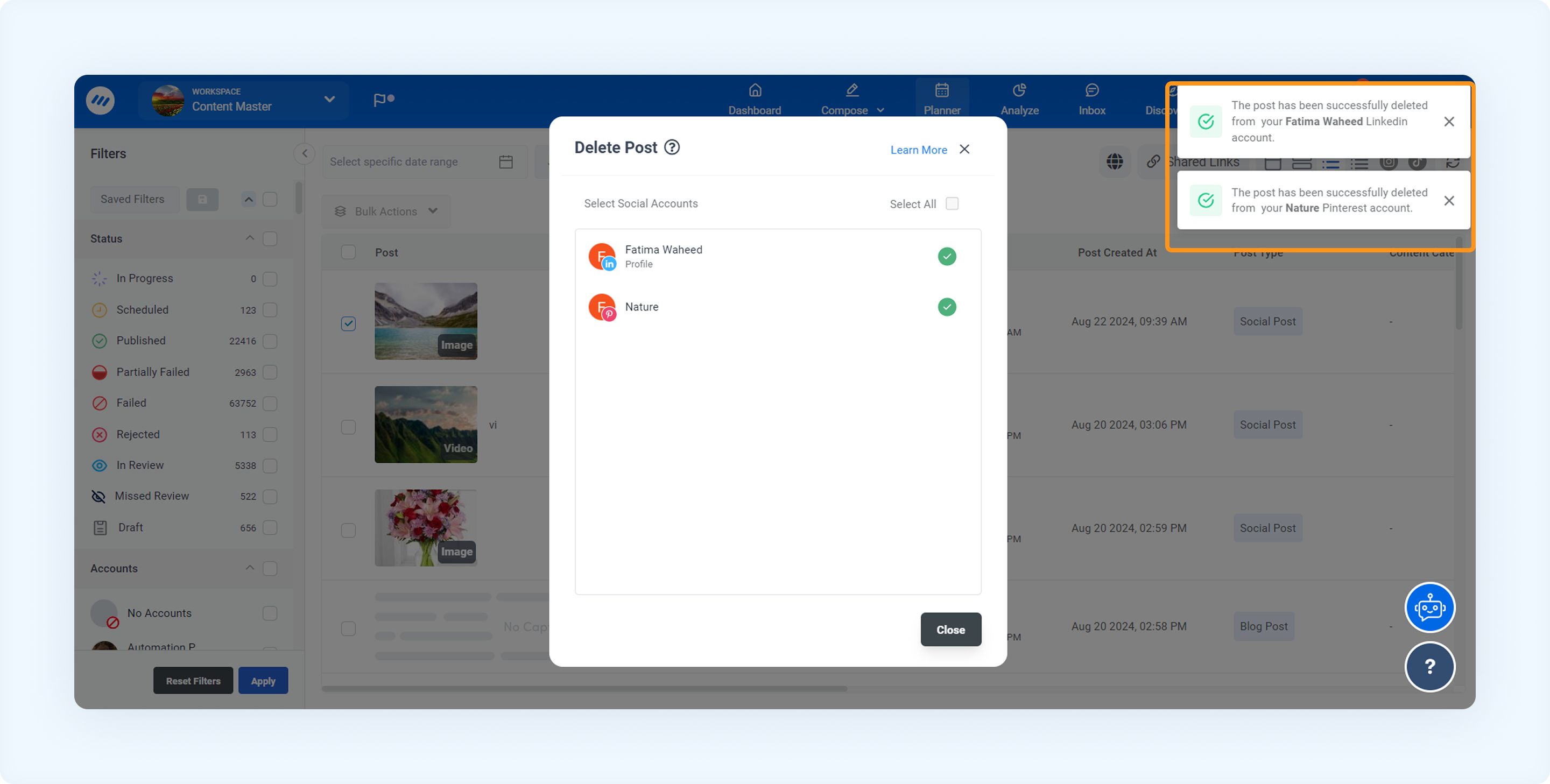Click success check icon in Pinterest notification

click(x=1206, y=200)
